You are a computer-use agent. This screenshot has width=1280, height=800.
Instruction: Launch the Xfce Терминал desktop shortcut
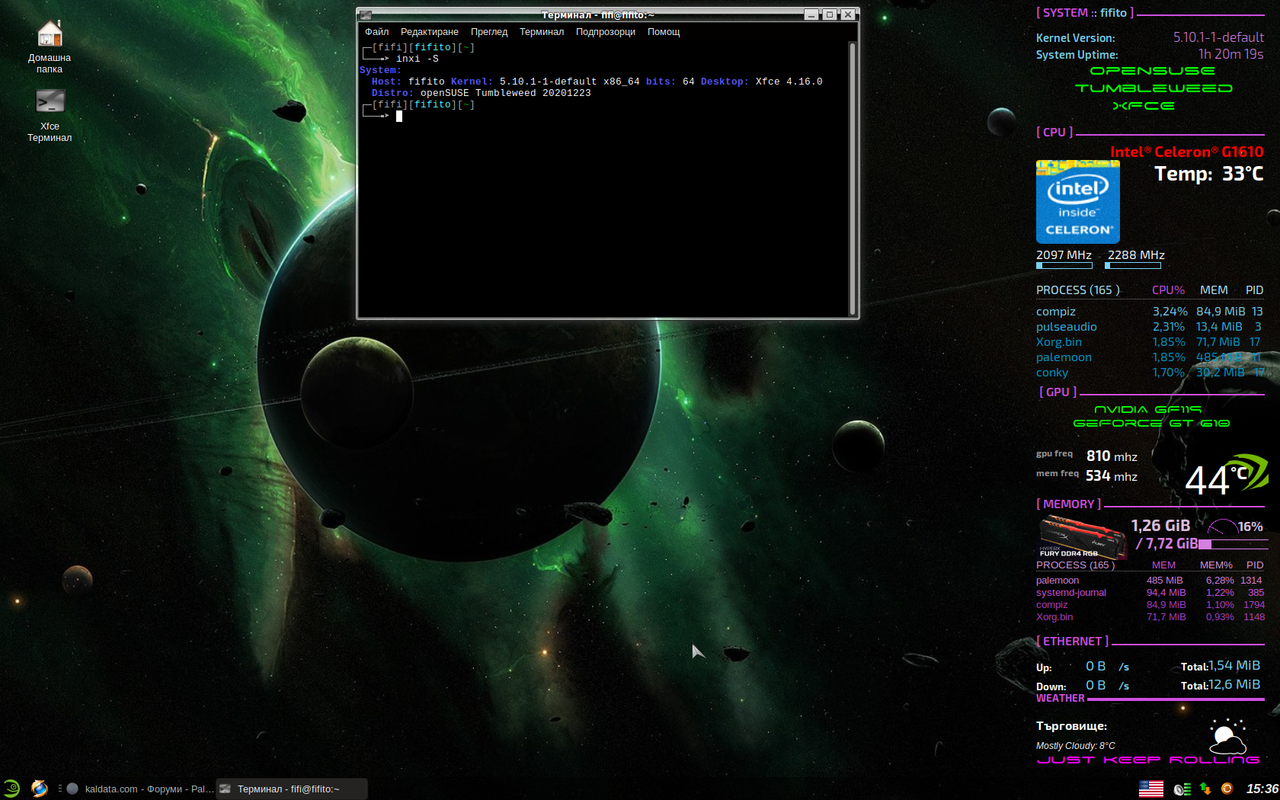(49, 115)
